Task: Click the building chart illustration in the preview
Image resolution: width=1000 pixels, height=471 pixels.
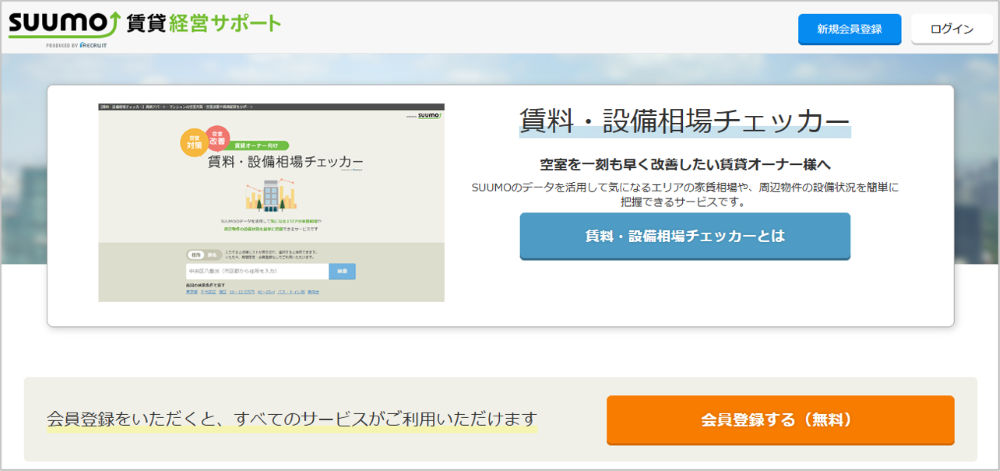Action: (x=271, y=195)
